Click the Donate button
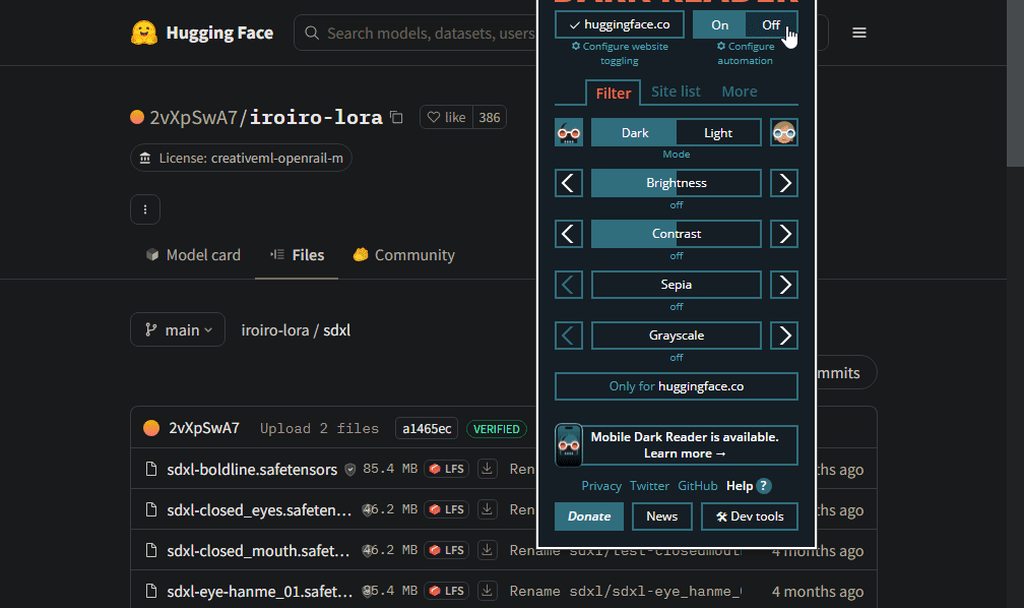 coord(589,516)
